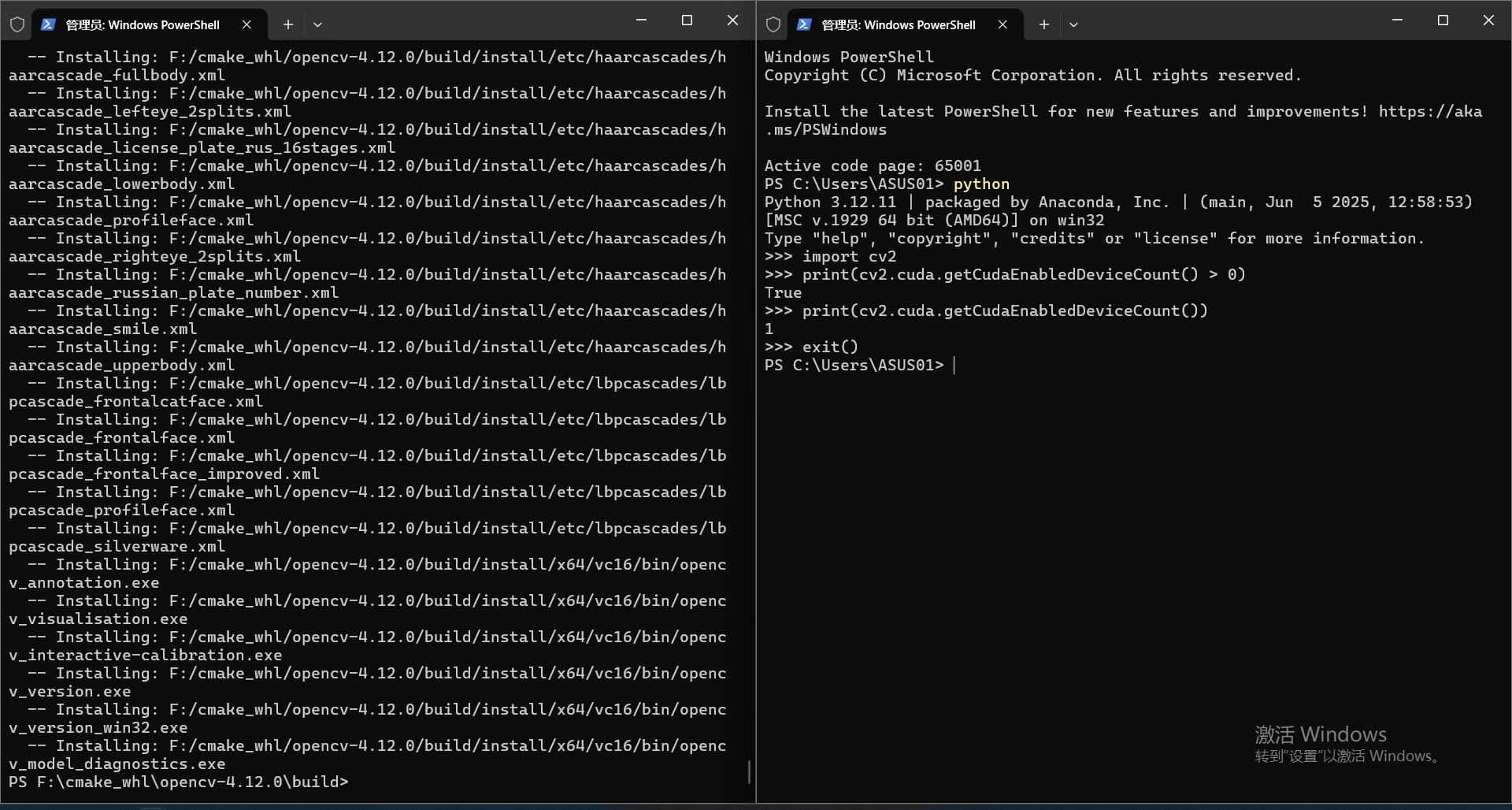Click the scrollbar thumb in the left terminal

(748, 772)
